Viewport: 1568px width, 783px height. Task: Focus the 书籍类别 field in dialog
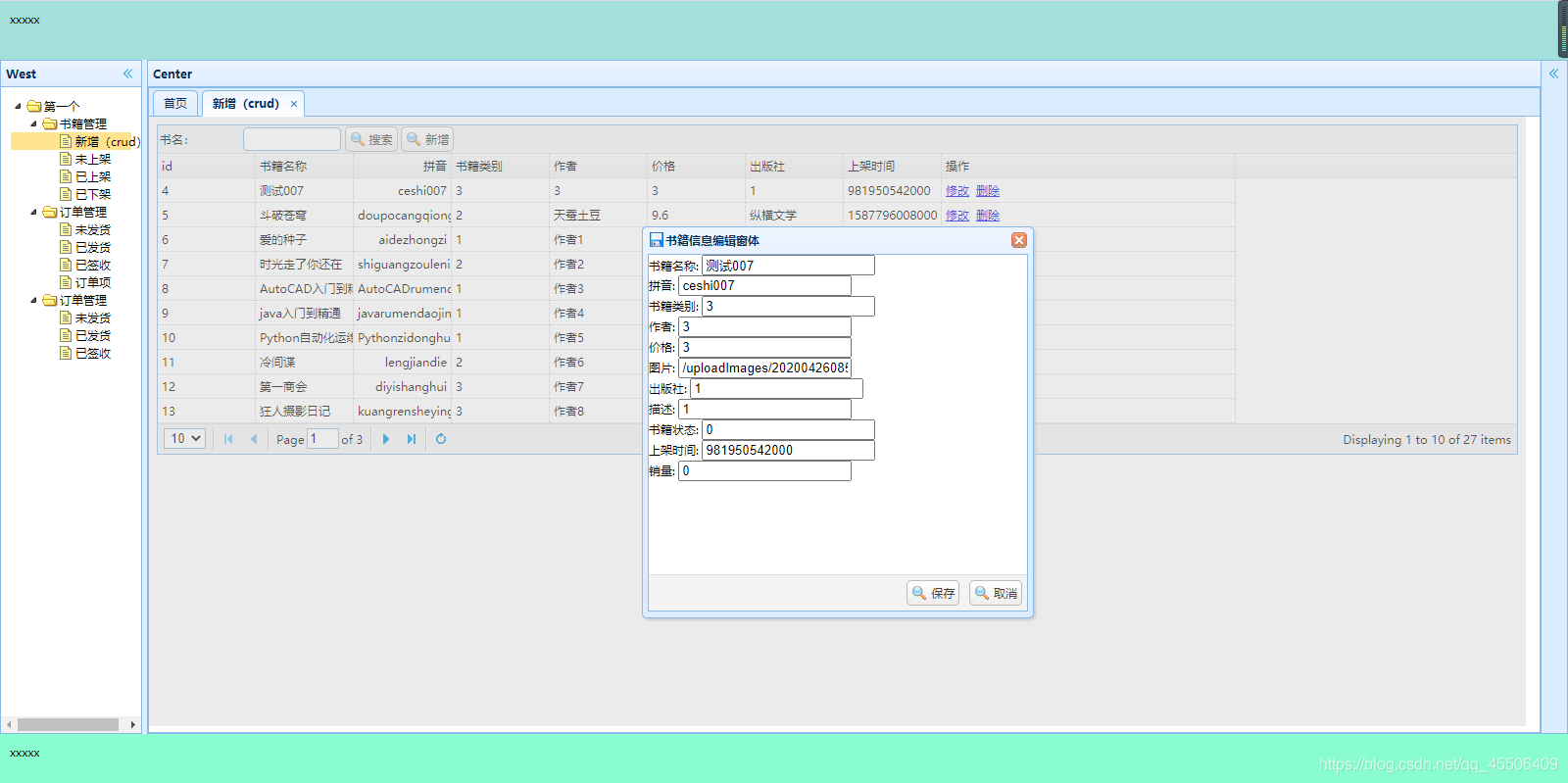788,307
